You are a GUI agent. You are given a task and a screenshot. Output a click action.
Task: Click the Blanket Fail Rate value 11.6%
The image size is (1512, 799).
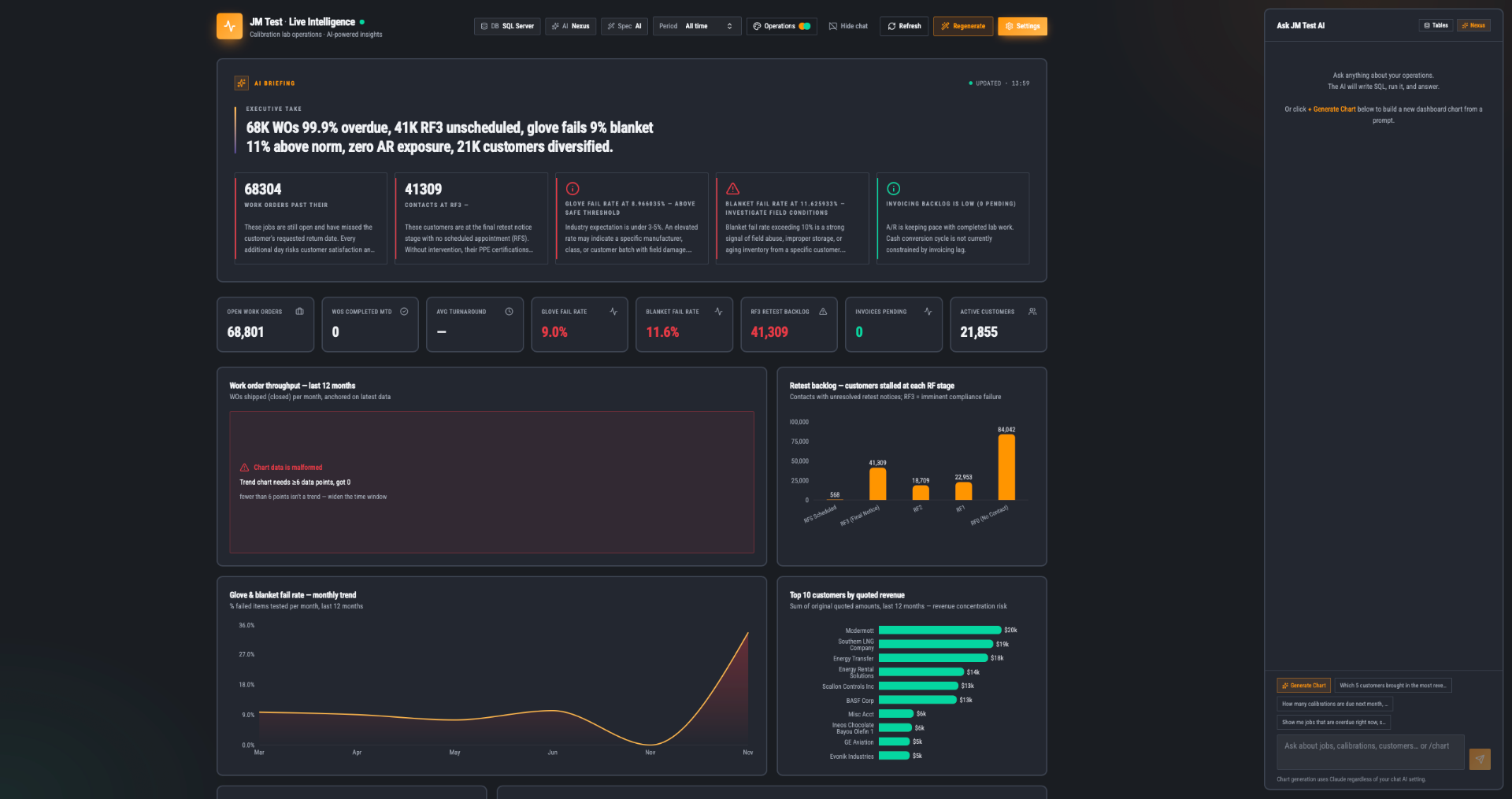coord(662,332)
